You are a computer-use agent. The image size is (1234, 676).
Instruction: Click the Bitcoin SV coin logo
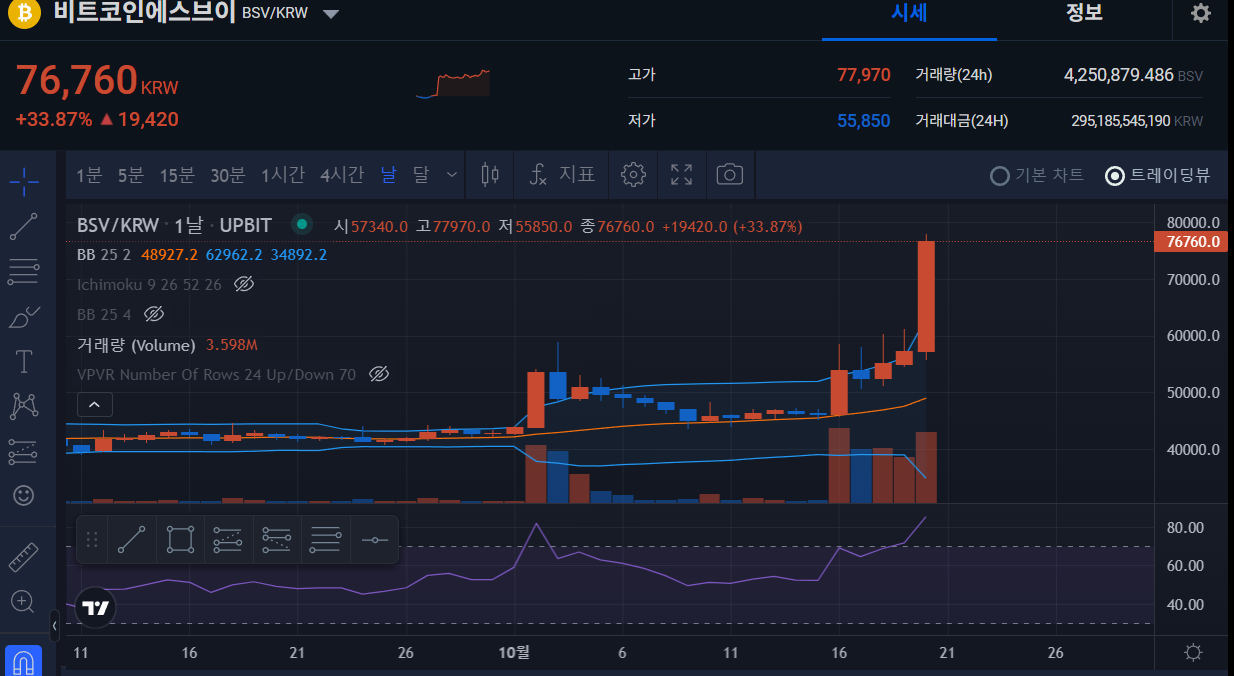click(x=23, y=13)
